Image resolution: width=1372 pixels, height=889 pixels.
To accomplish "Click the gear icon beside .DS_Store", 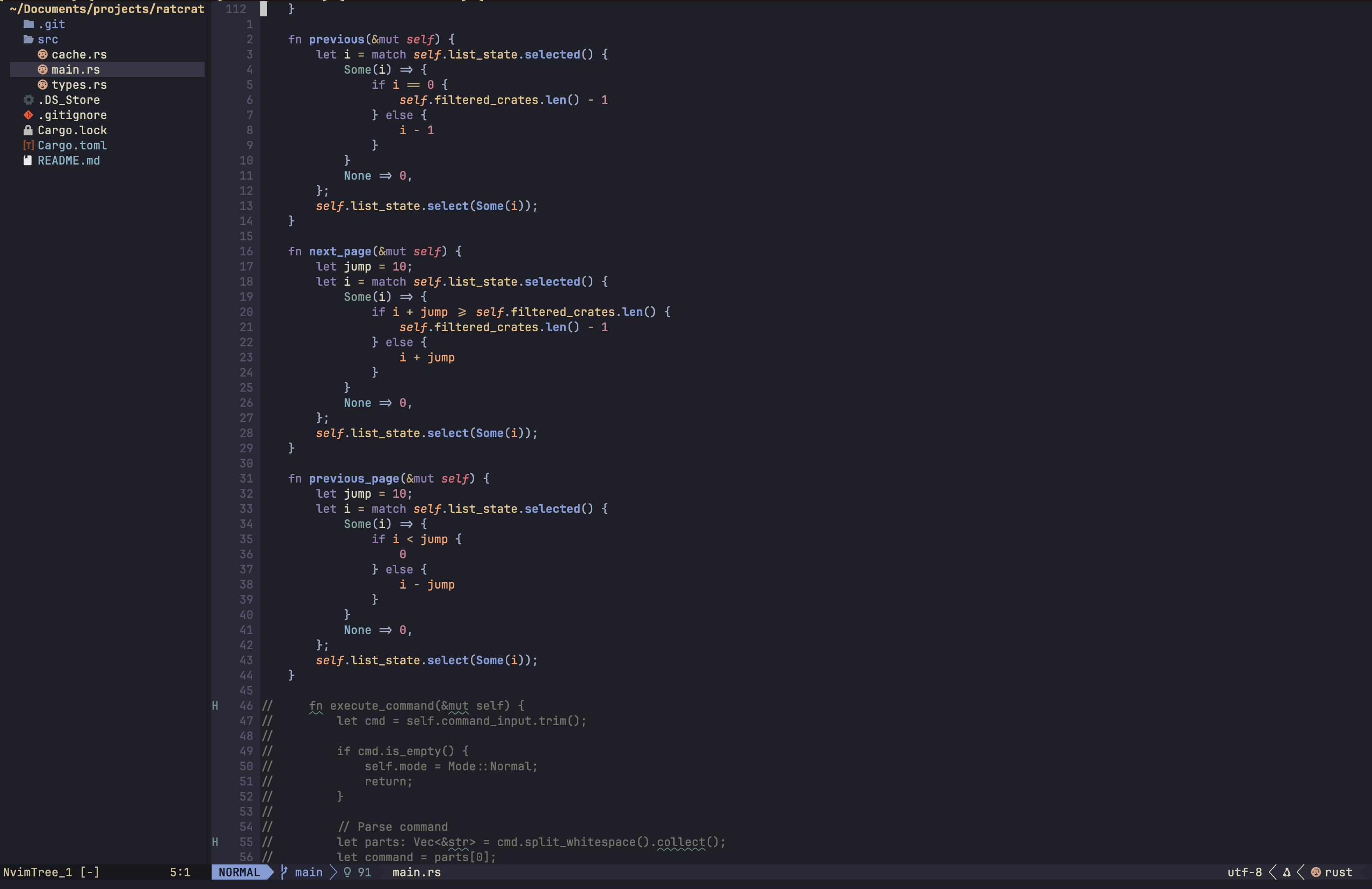I will coord(28,100).
